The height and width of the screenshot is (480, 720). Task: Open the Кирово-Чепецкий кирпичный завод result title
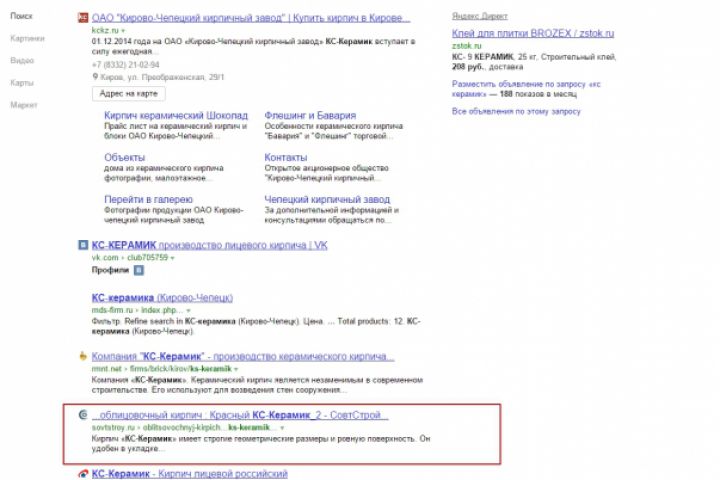point(251,18)
